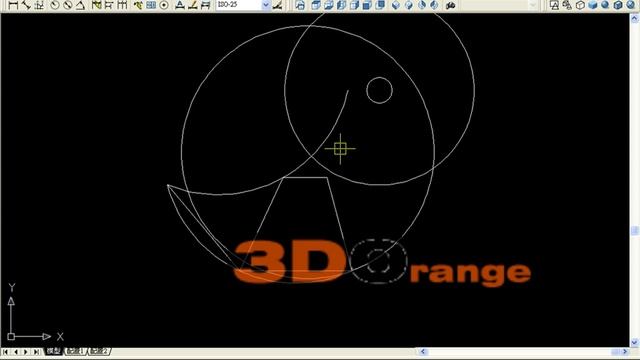Screen dimensions: 640x360
Task: Click the vertical scrollbar thumb
Action: point(635,231)
